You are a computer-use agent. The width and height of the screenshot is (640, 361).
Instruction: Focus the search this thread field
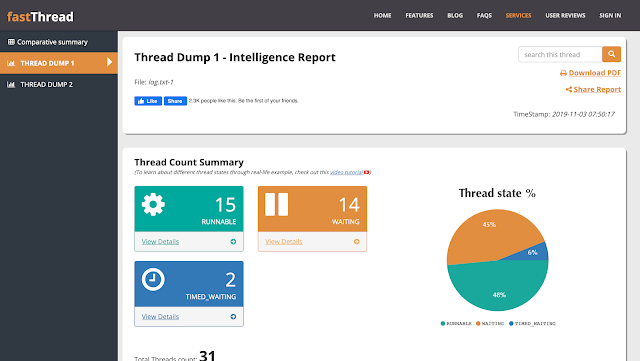[560, 54]
